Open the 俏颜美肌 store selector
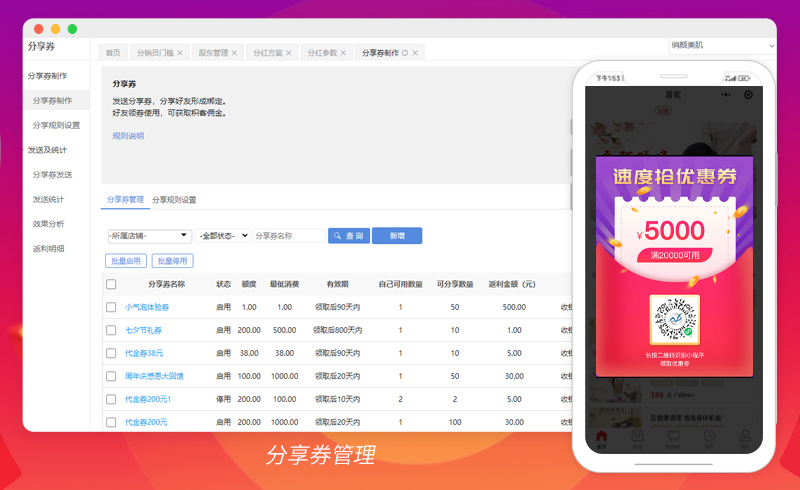 pyautogui.click(x=722, y=46)
